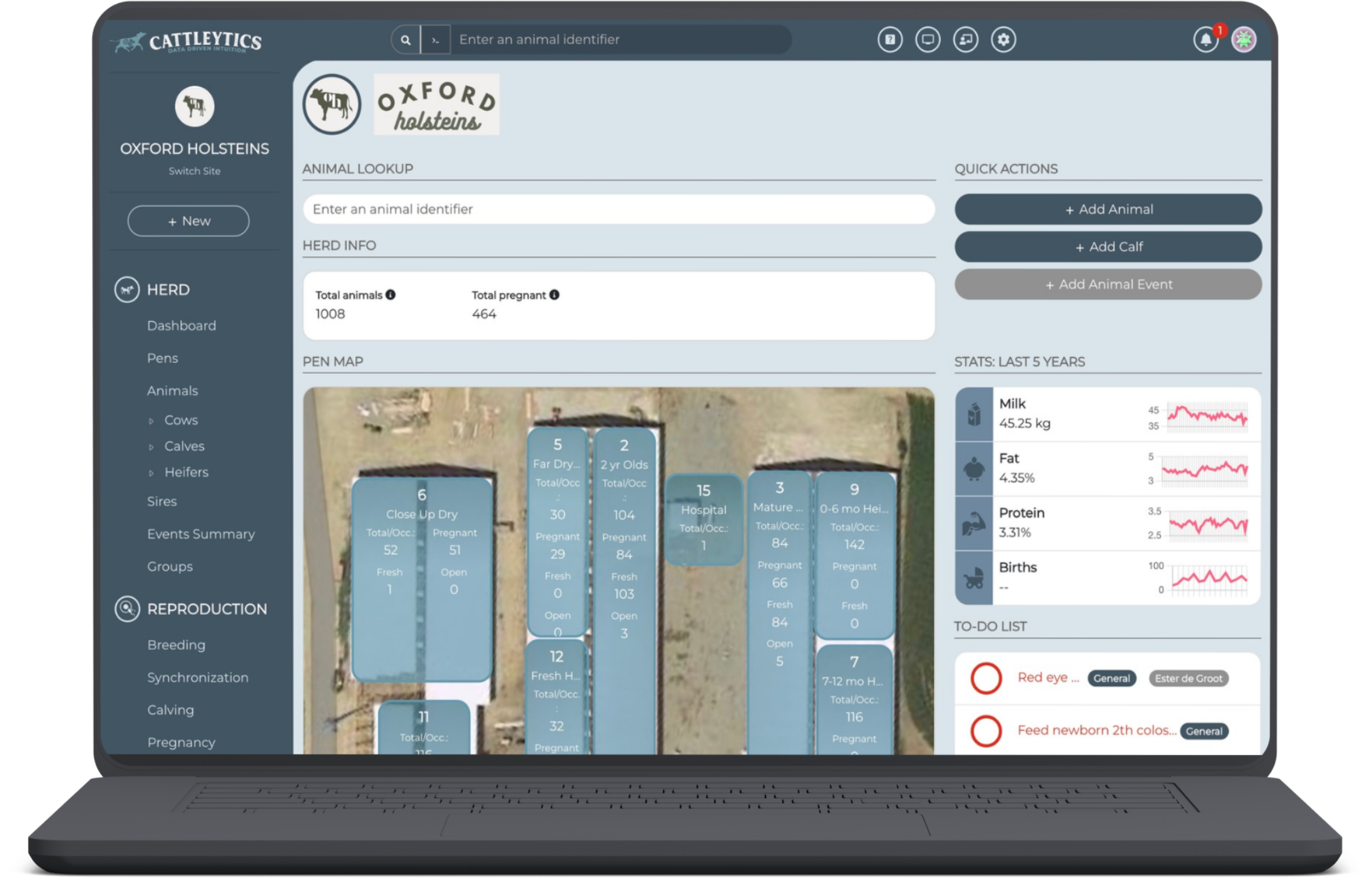Click the user avatar icon
This screenshot has height=879, width=1372.
coord(1243,40)
